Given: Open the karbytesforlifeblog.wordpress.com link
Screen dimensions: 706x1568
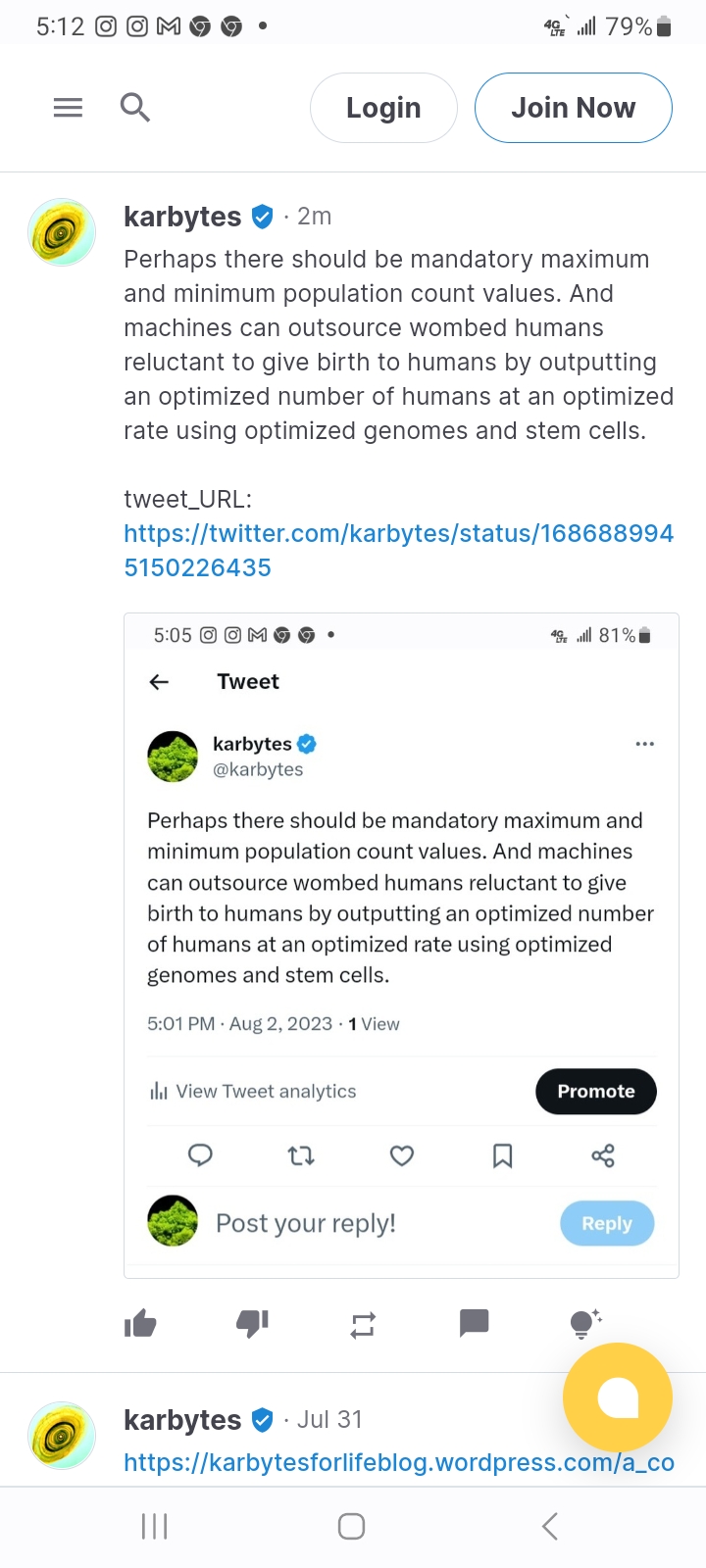Looking at the screenshot, I should pyautogui.click(x=398, y=1462).
